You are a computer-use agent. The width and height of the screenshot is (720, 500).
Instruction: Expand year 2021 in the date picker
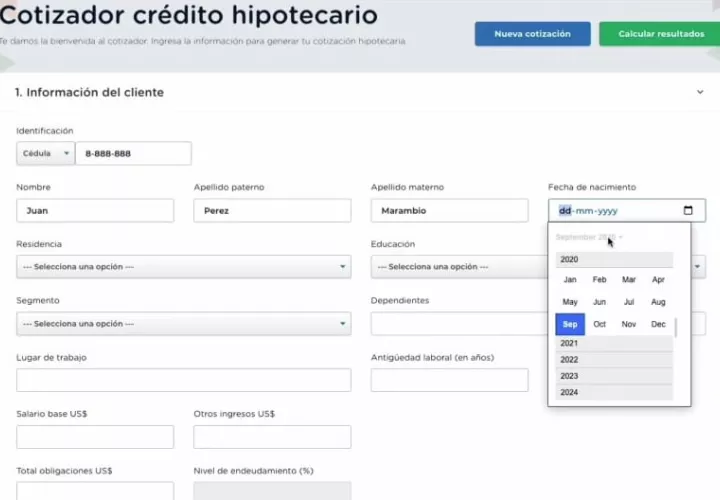coord(614,343)
